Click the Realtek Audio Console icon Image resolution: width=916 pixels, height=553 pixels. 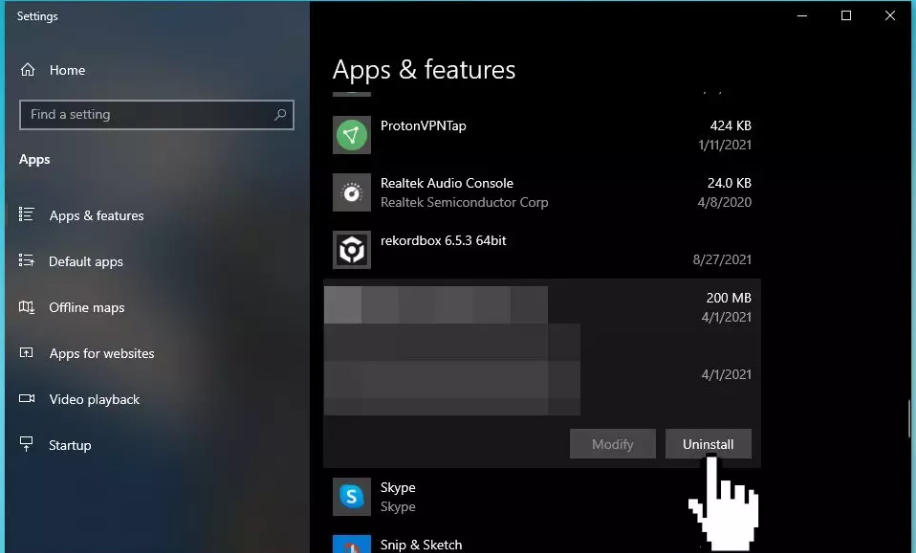[351, 193]
